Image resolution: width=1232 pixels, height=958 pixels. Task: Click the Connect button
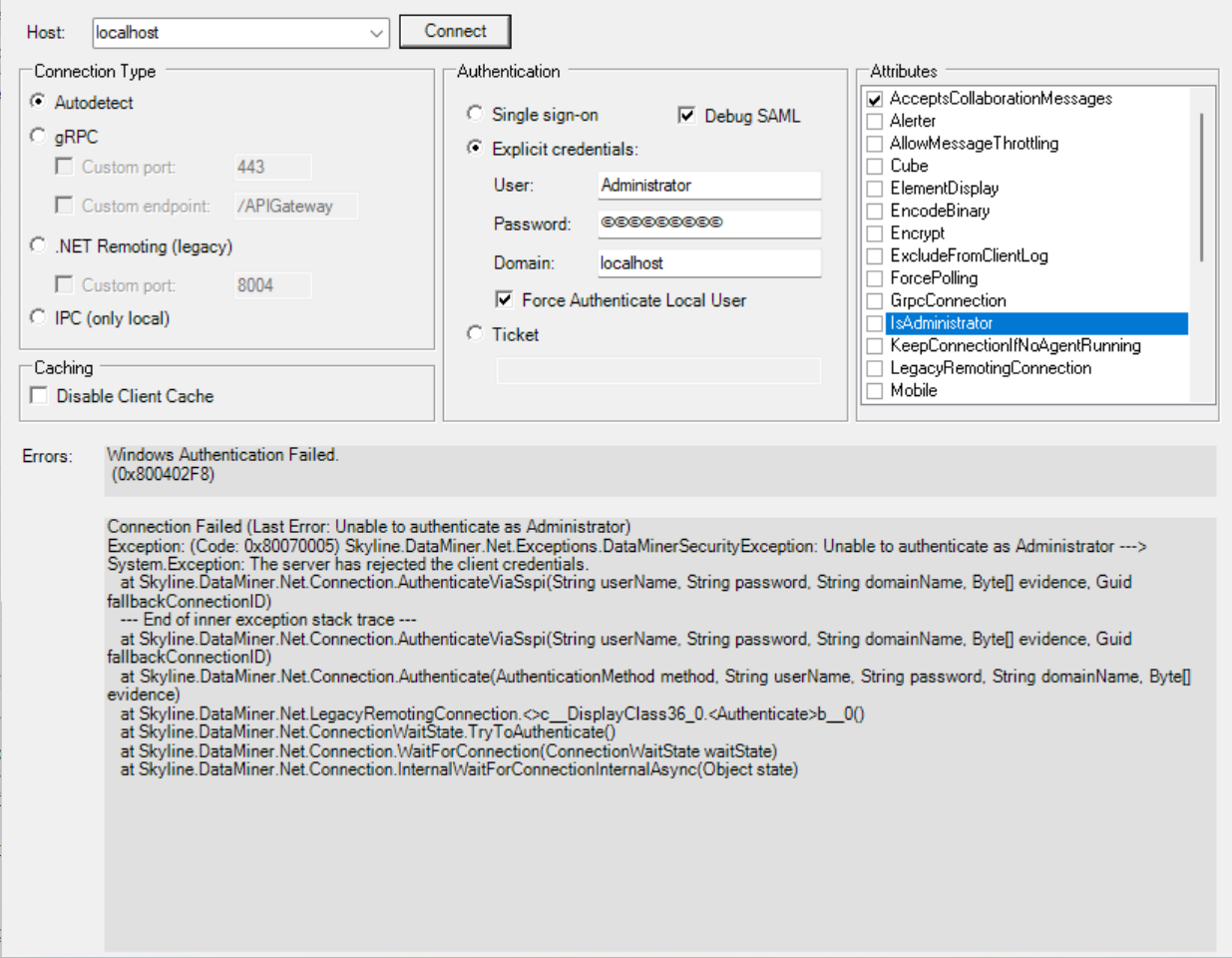pos(455,31)
